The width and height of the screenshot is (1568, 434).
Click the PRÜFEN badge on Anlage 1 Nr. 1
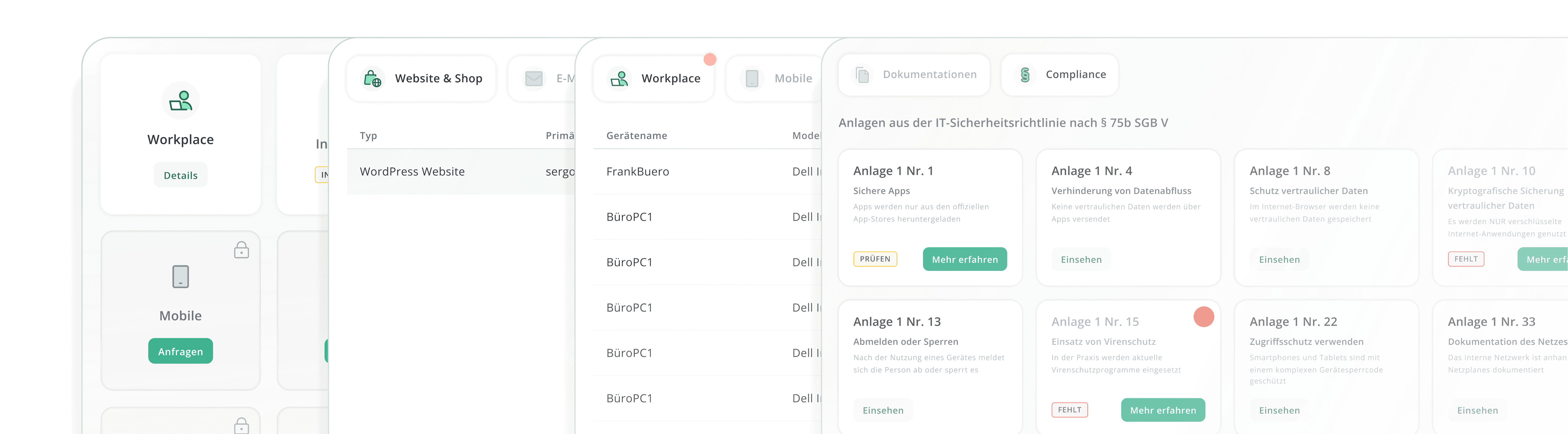pos(875,259)
